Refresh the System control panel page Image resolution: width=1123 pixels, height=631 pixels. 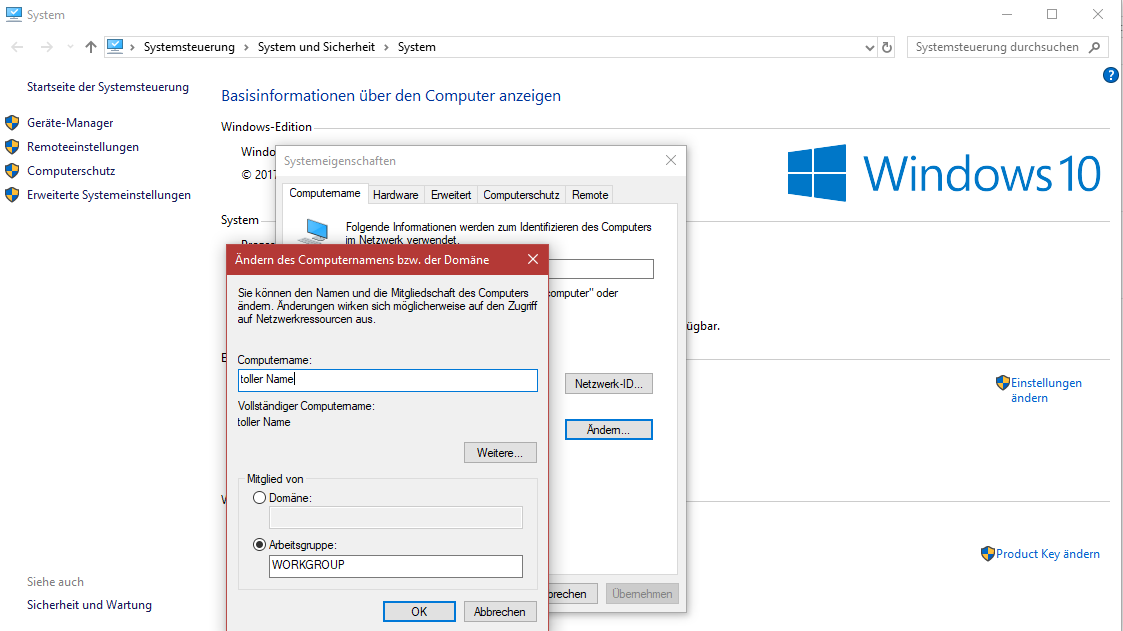tap(887, 47)
